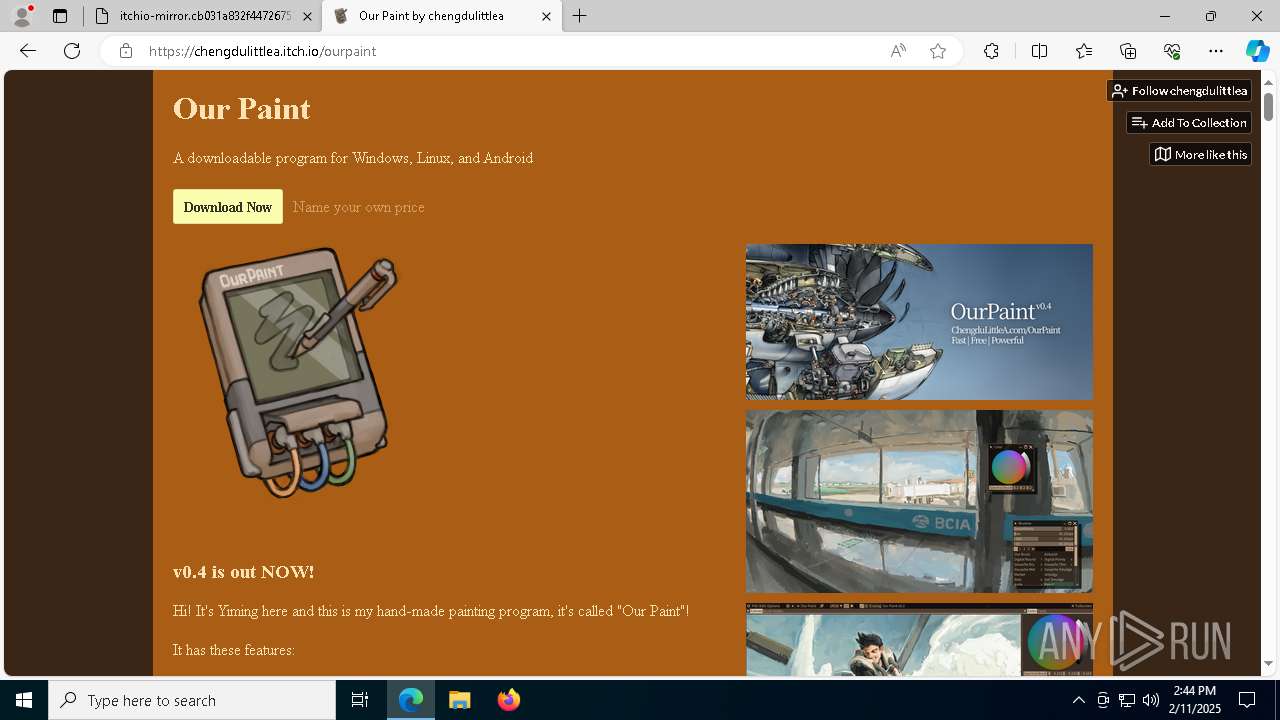Open Browser essentials heart icon
Viewport: 1280px width, 720px height.
1172,51
